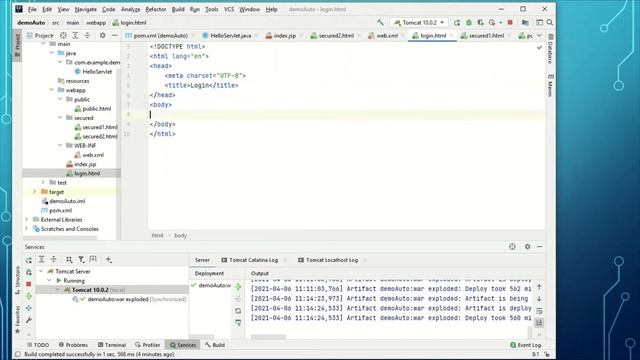Show hidden editor tabs chevron
Image resolution: width=640 pixels, height=360 pixels.
pyautogui.click(x=539, y=36)
